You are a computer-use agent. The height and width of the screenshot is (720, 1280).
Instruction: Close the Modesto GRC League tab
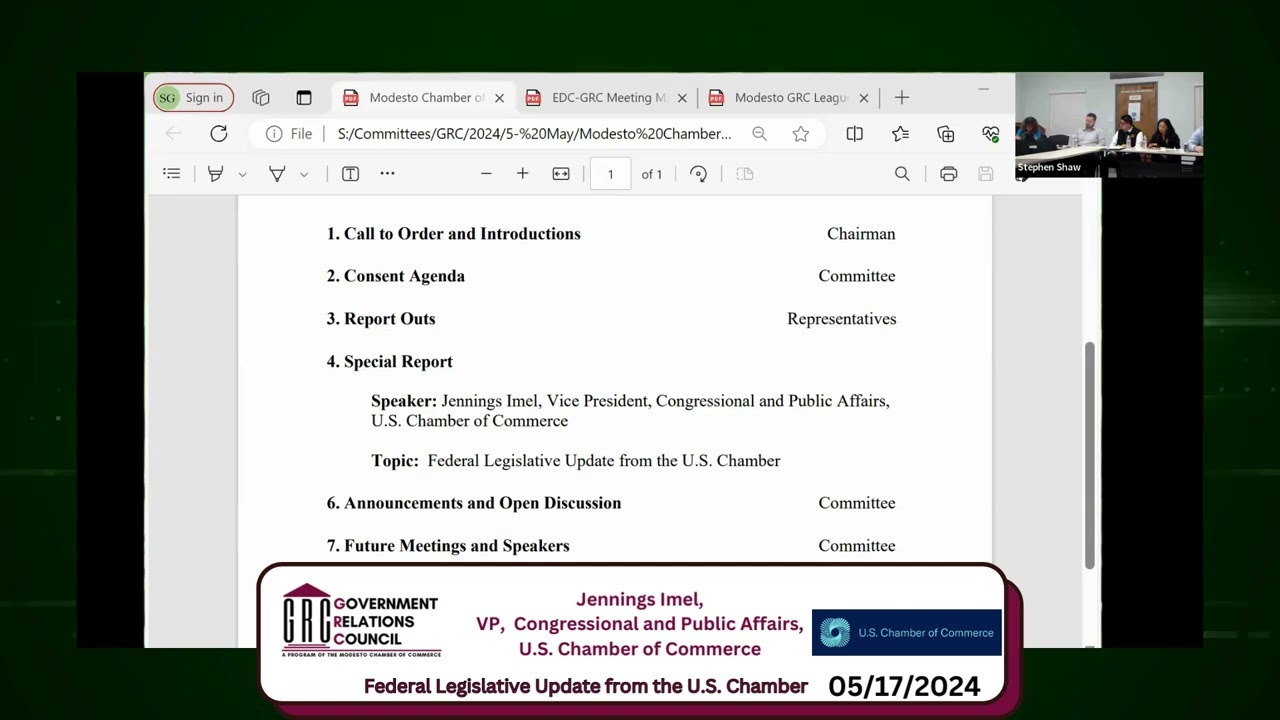point(864,98)
